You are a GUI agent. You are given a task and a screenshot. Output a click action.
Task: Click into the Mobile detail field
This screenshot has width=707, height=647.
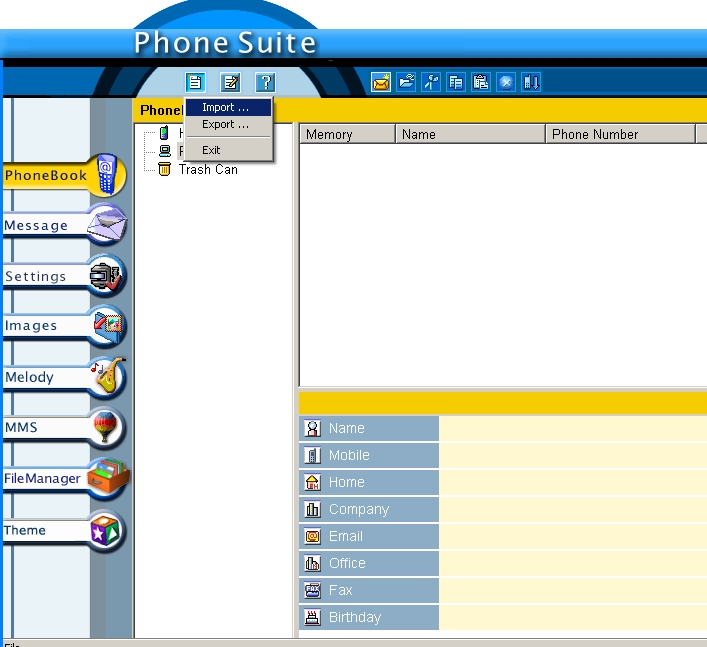(x=573, y=455)
